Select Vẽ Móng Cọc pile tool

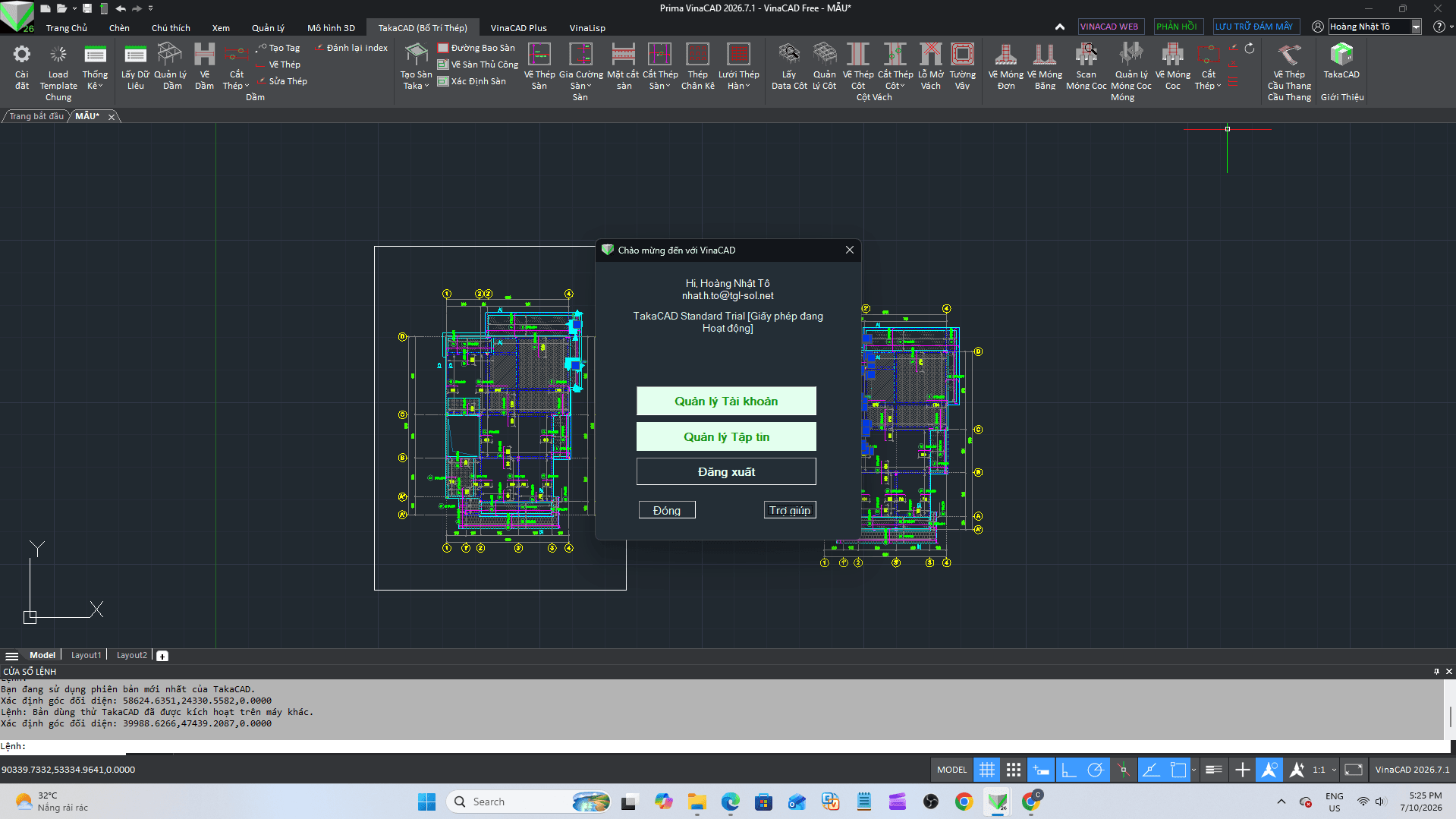1173,67
